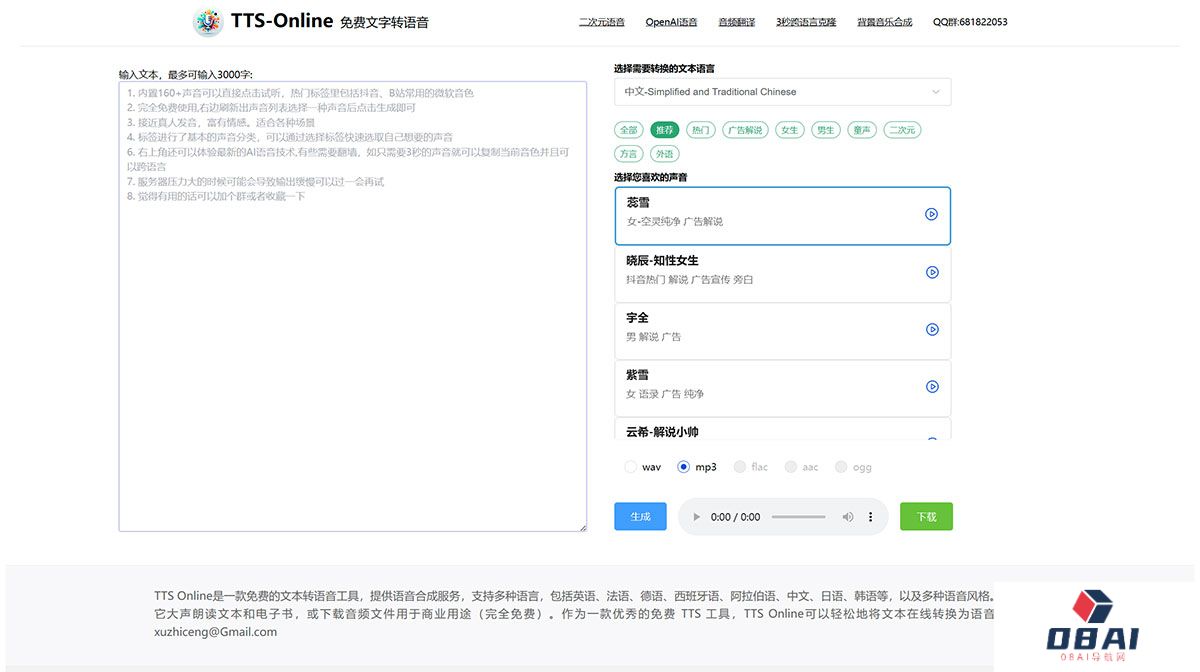Image resolution: width=1200 pixels, height=672 pixels.
Task: Mute audio player volume icon
Action: tap(848, 517)
